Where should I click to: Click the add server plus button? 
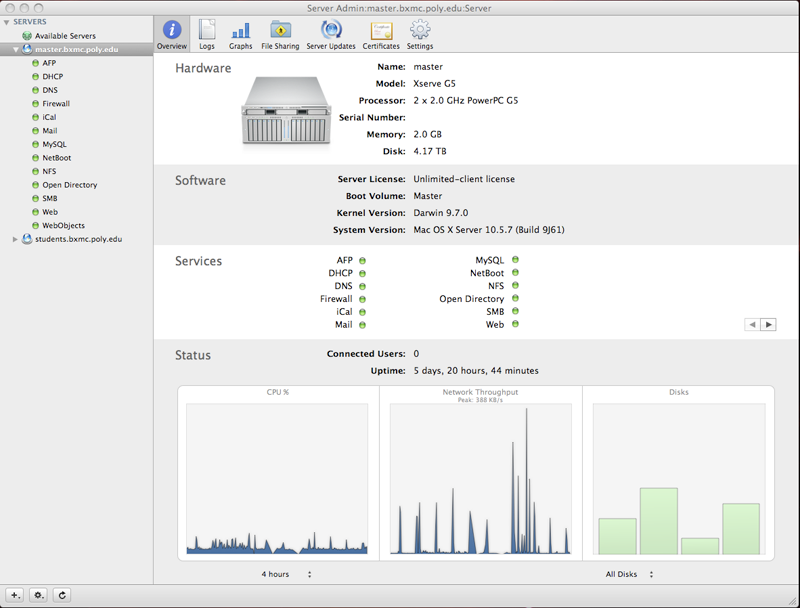tap(15, 595)
